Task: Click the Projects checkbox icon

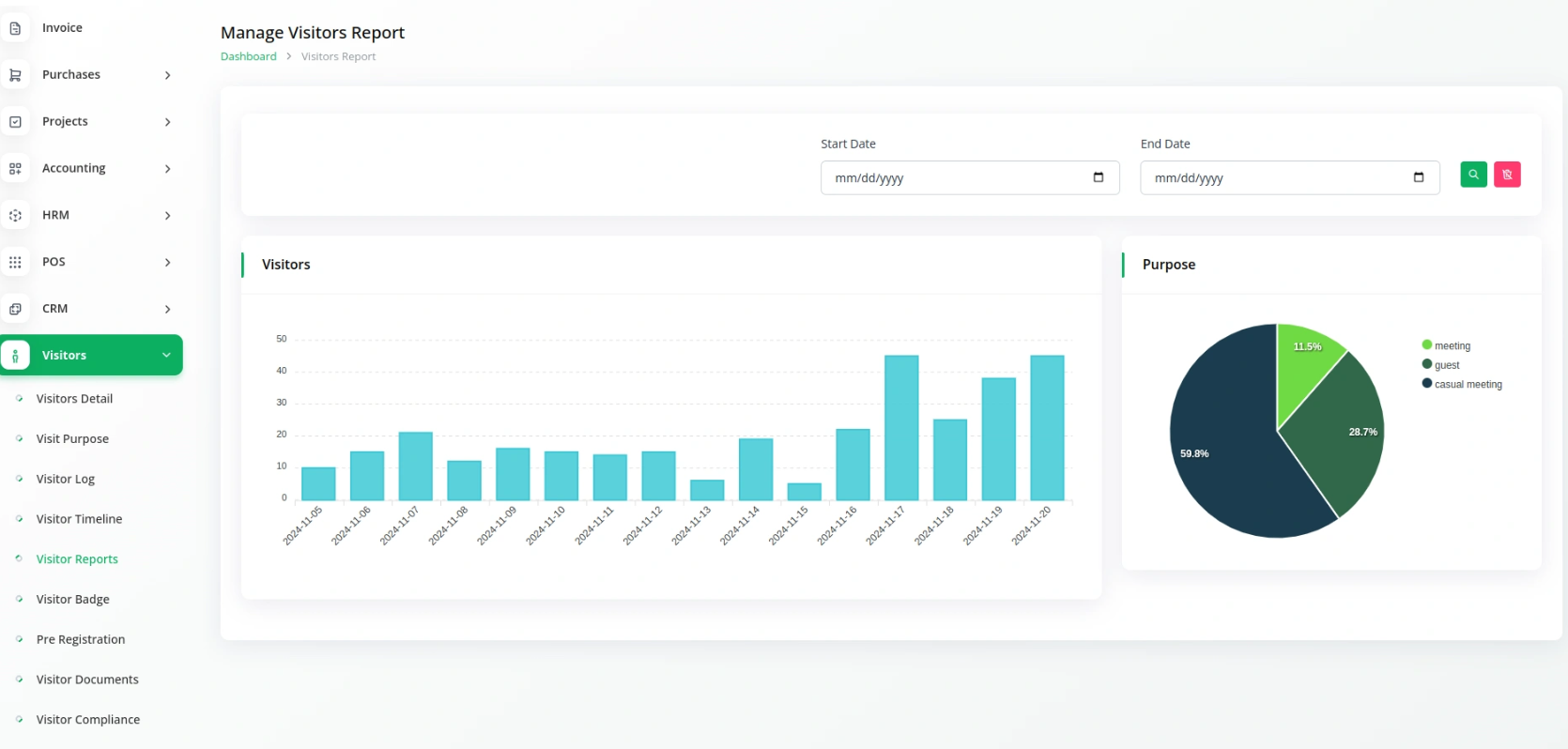Action: point(15,122)
